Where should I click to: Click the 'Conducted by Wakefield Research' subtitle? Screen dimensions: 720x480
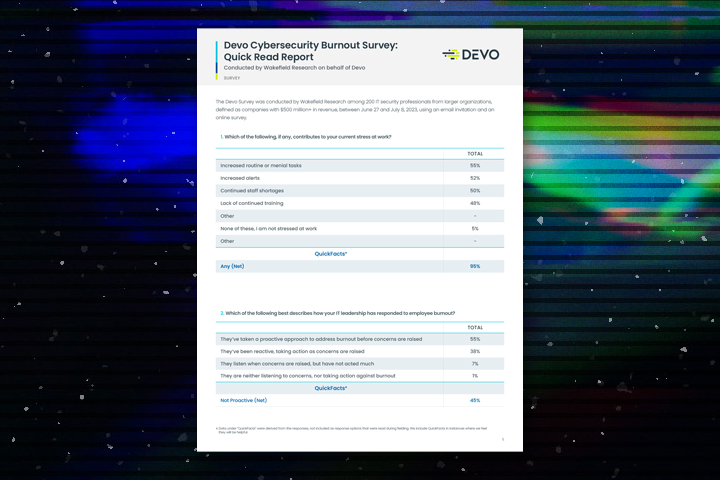[x=294, y=67]
